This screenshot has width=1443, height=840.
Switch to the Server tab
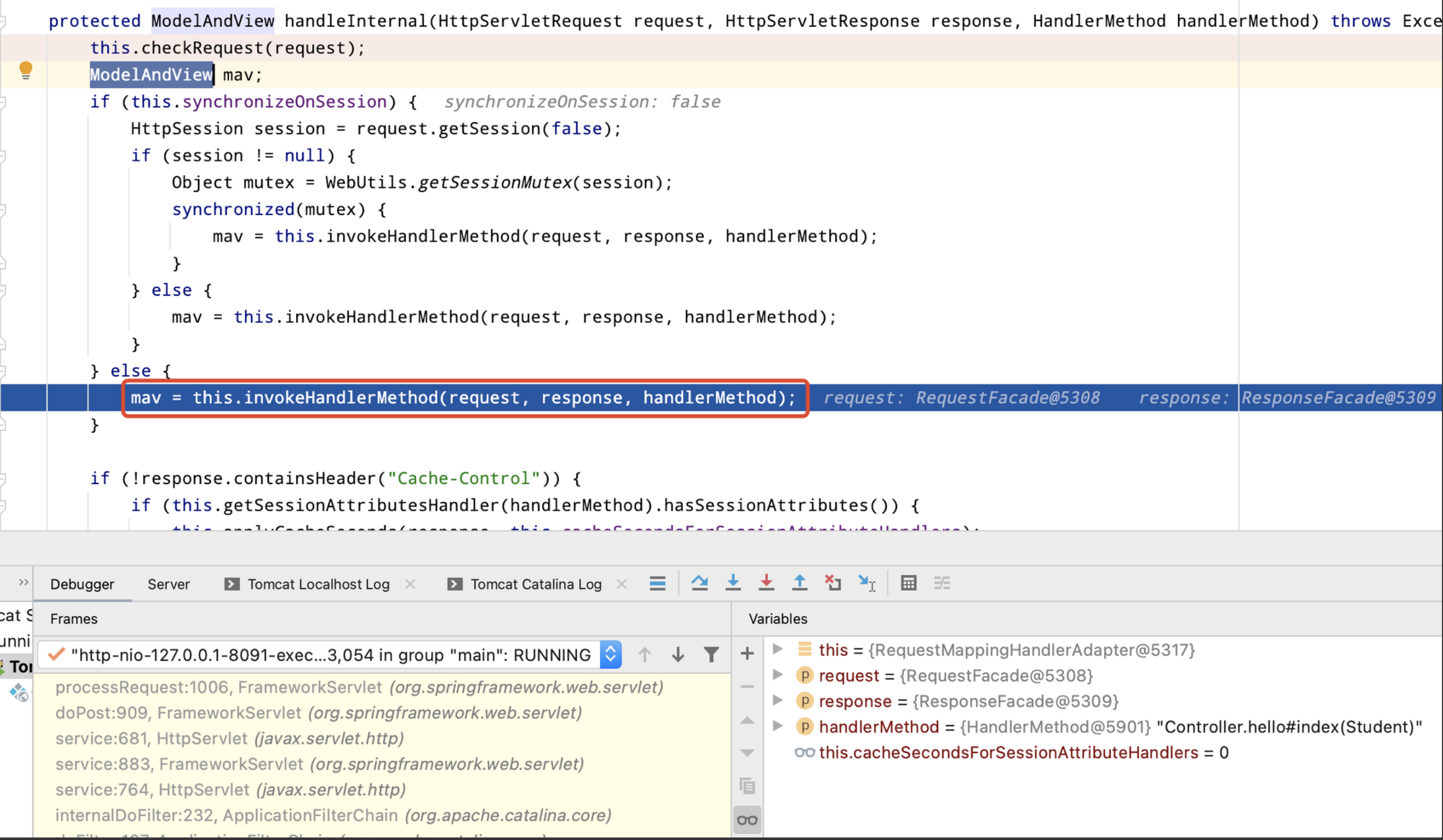(x=168, y=584)
